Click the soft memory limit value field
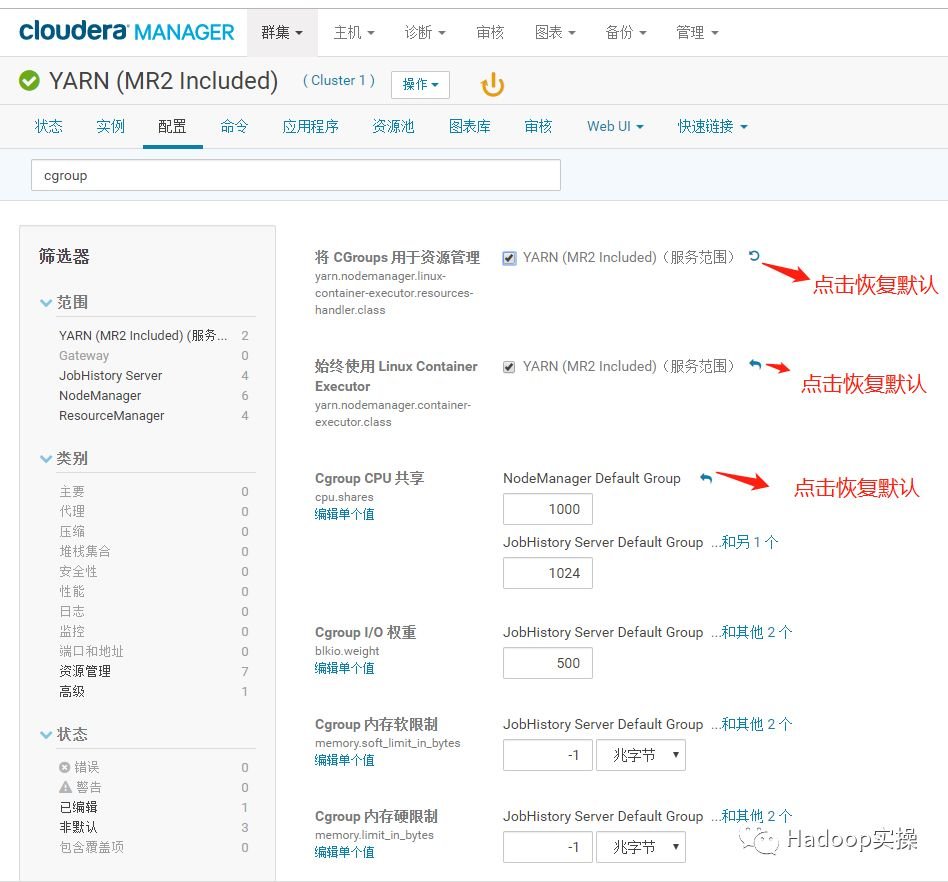 coord(548,755)
